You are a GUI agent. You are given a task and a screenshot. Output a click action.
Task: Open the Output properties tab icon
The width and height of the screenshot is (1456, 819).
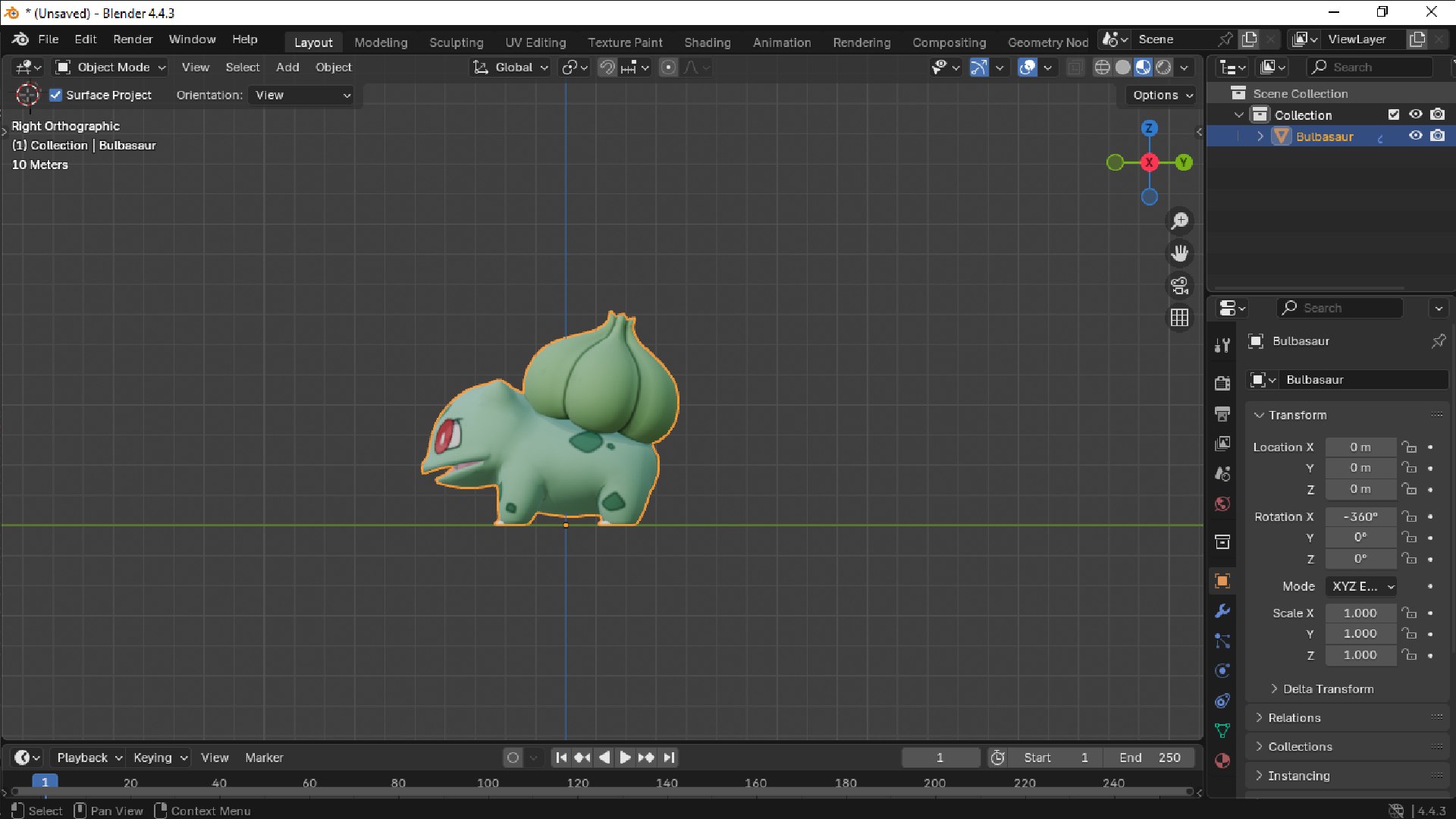point(1222,413)
